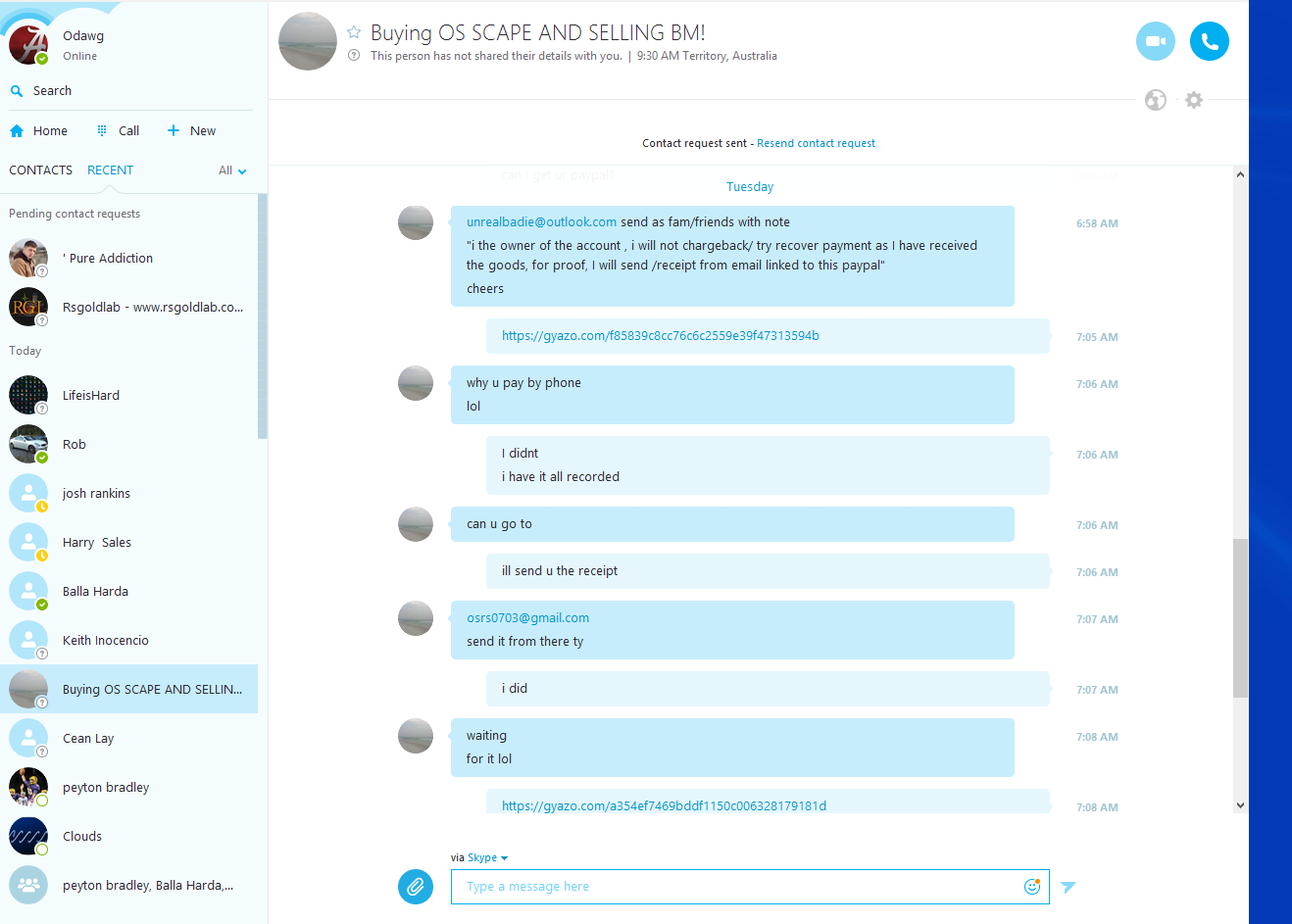Viewport: 1292px width, 924px height.
Task: Click the search magnifier icon
Action: [17, 91]
